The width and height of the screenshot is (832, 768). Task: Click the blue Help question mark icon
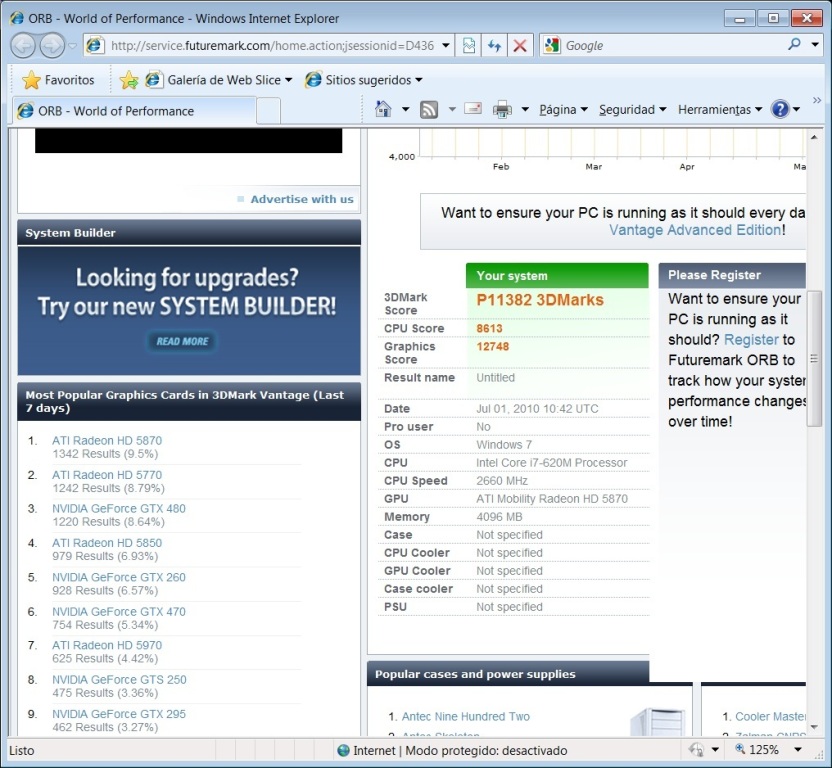[x=780, y=109]
